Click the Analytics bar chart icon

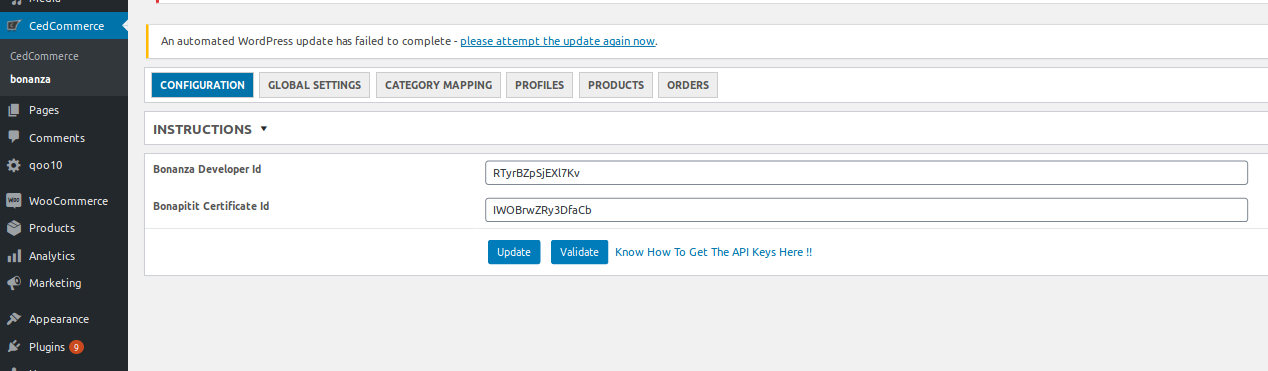(x=14, y=256)
